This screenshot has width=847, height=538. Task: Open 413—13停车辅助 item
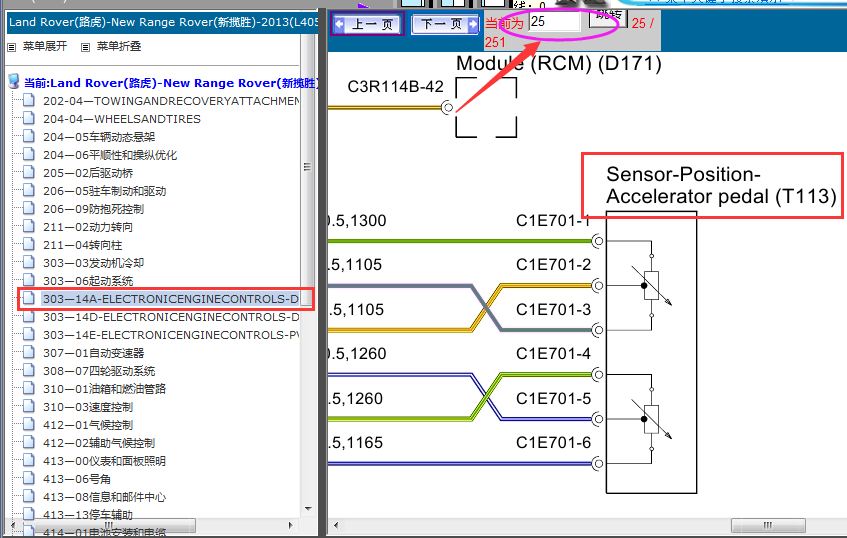point(88,515)
